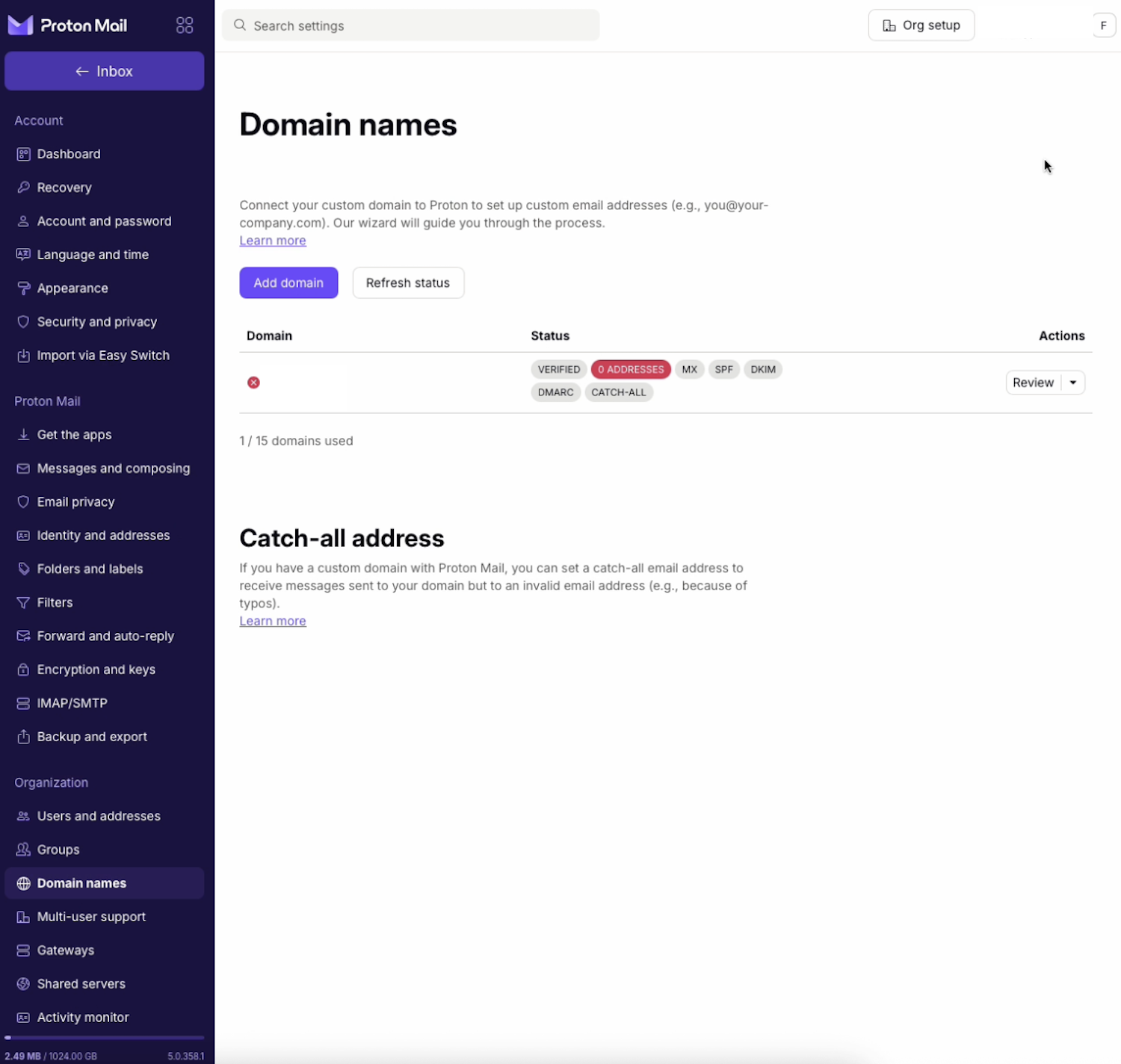The height and width of the screenshot is (1064, 1121).
Task: Click the Refresh status button
Action: [x=408, y=282]
